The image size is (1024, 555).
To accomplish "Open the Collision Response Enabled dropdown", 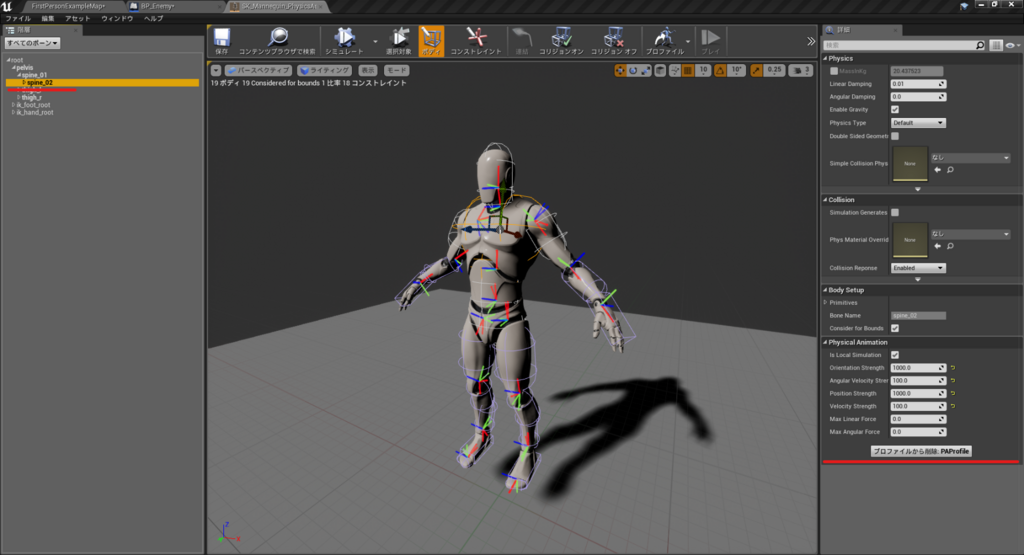I will (x=918, y=268).
